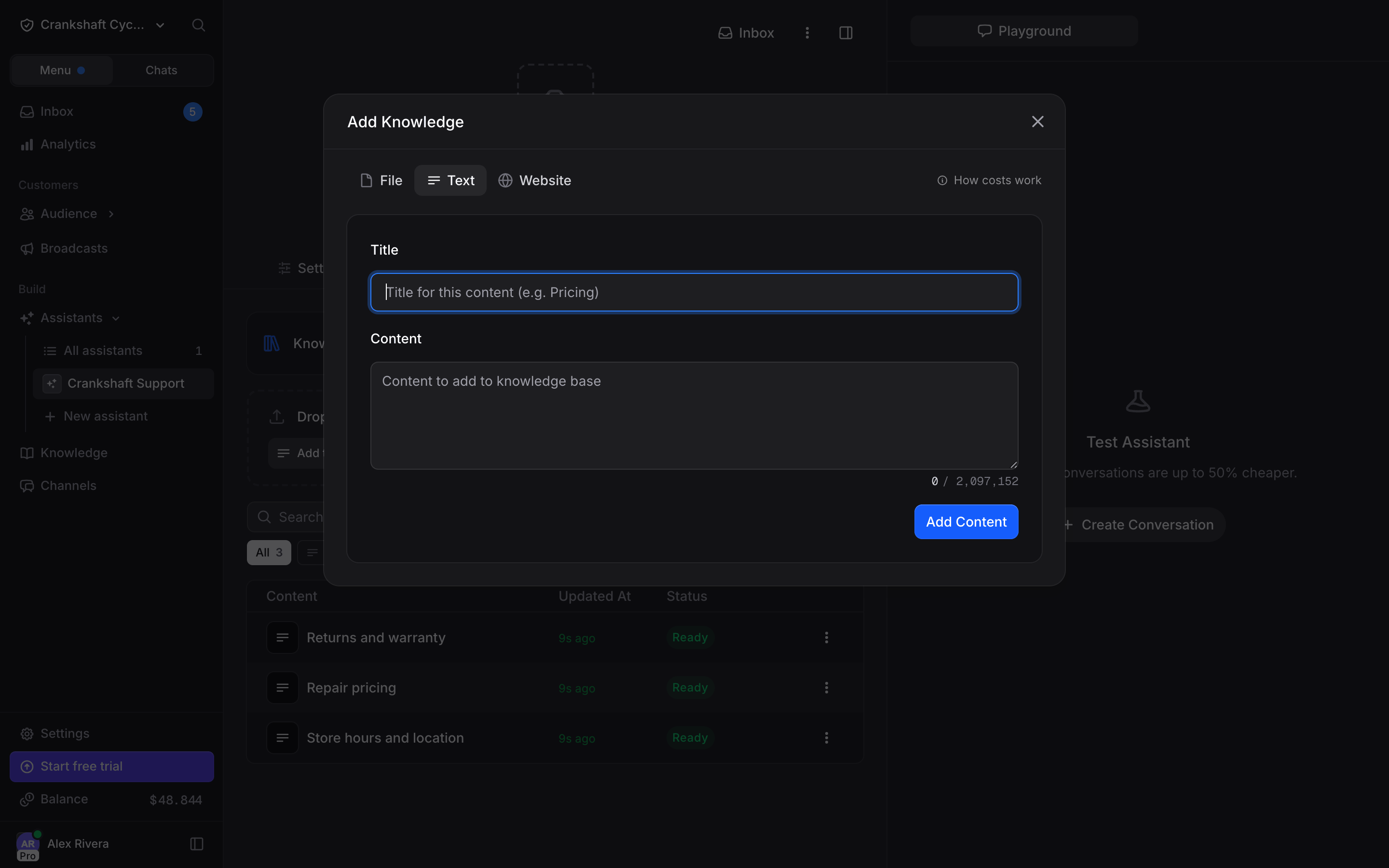The height and width of the screenshot is (868, 1389).
Task: Click the Test Assistant flask icon
Action: pyautogui.click(x=1138, y=401)
